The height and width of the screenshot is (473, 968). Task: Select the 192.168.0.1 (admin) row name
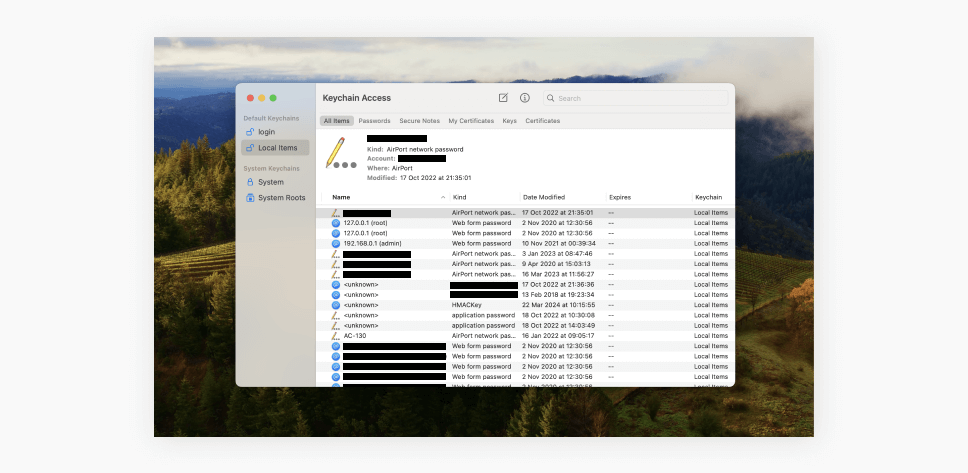pyautogui.click(x=372, y=243)
